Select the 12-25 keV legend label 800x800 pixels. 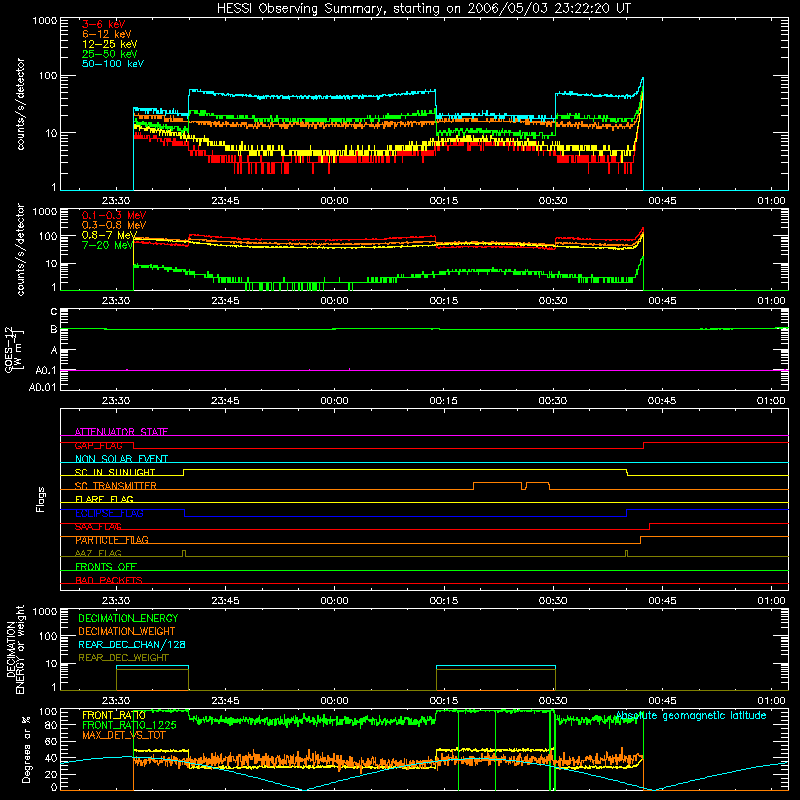tap(110, 44)
